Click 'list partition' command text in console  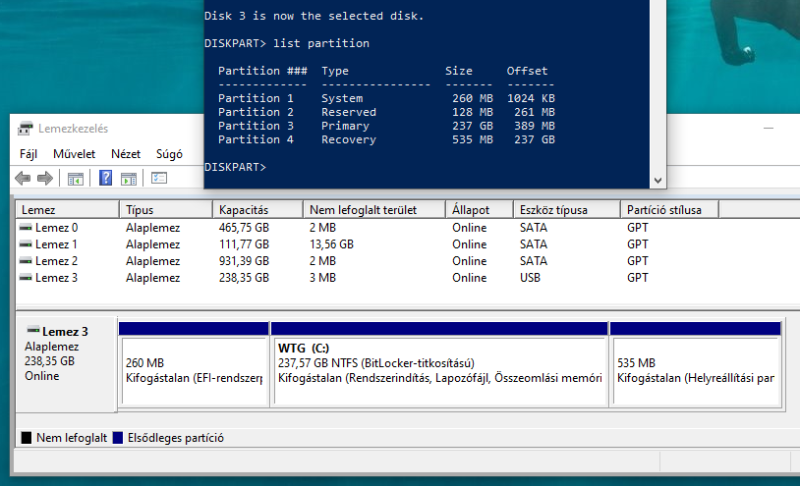321,43
